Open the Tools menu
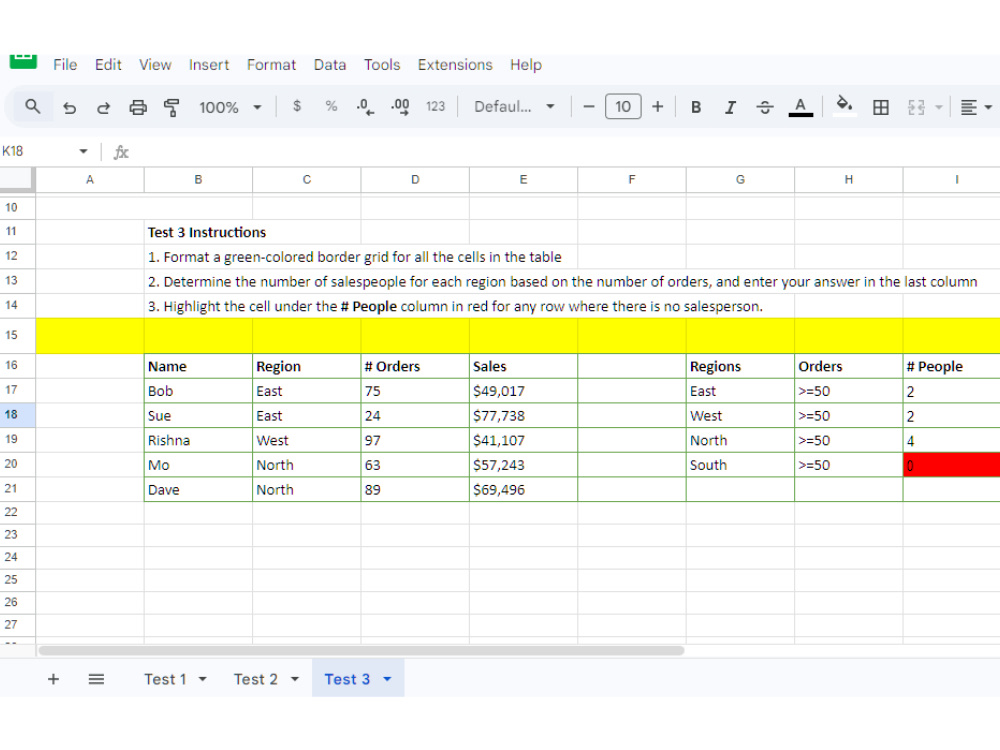 pyautogui.click(x=382, y=64)
